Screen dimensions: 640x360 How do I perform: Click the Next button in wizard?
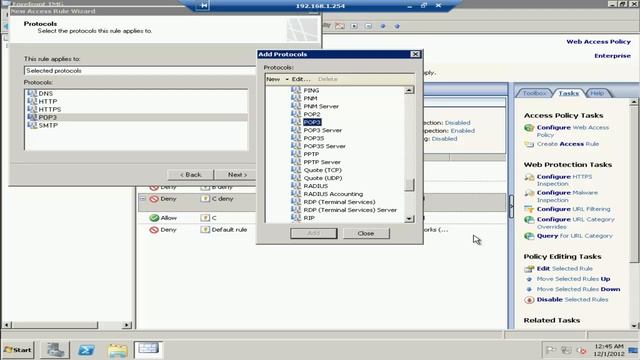click(x=237, y=175)
